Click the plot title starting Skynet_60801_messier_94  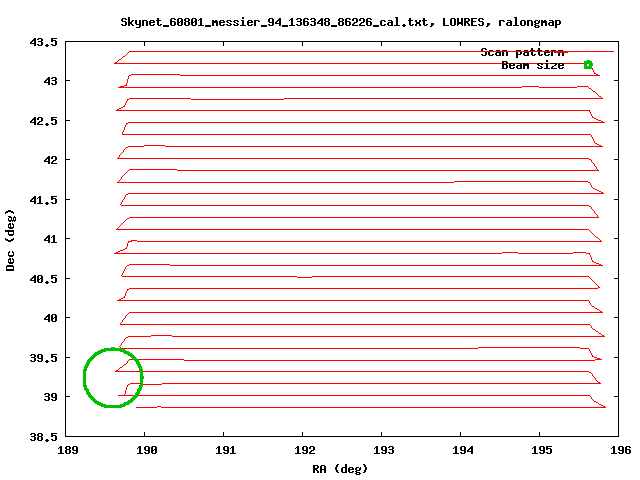coord(340,22)
